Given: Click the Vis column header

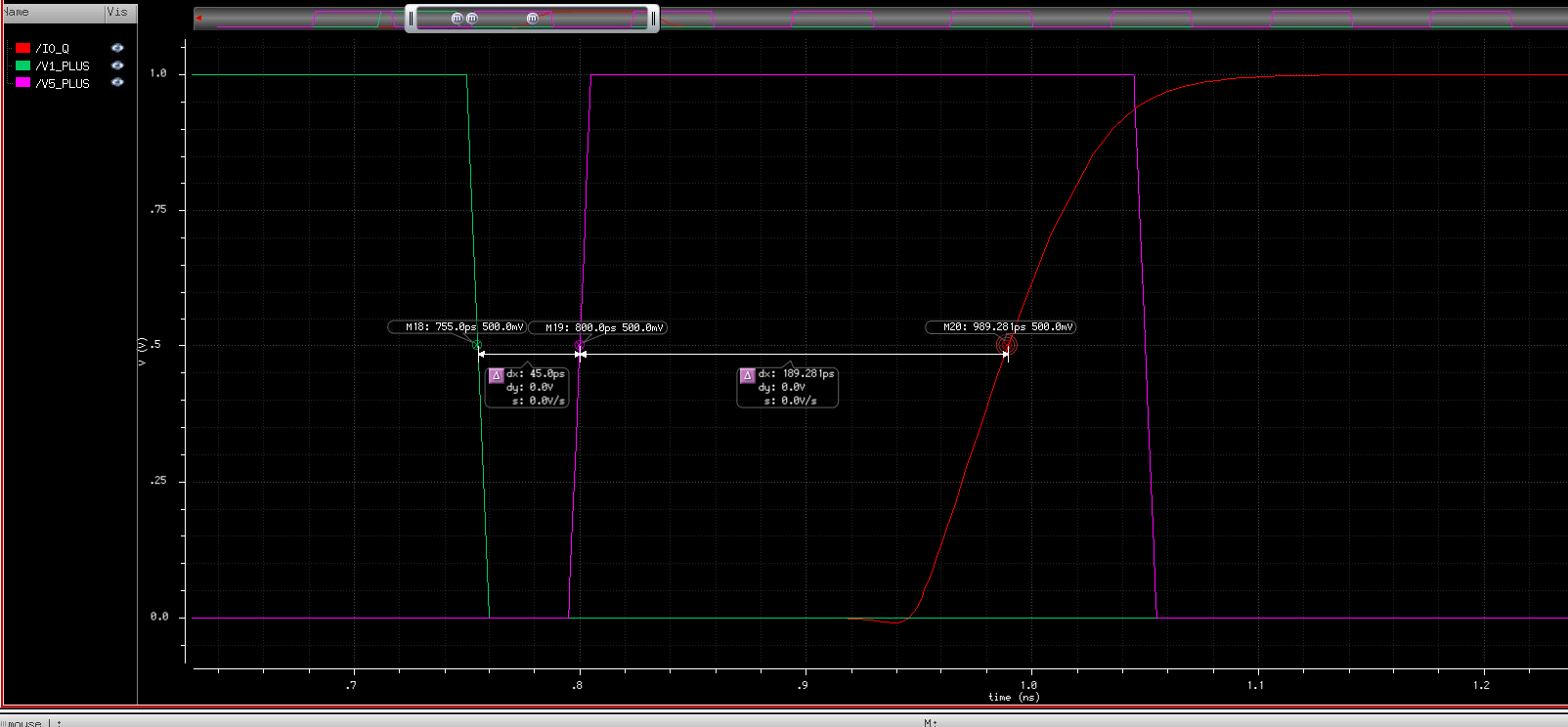Looking at the screenshot, I should [117, 12].
